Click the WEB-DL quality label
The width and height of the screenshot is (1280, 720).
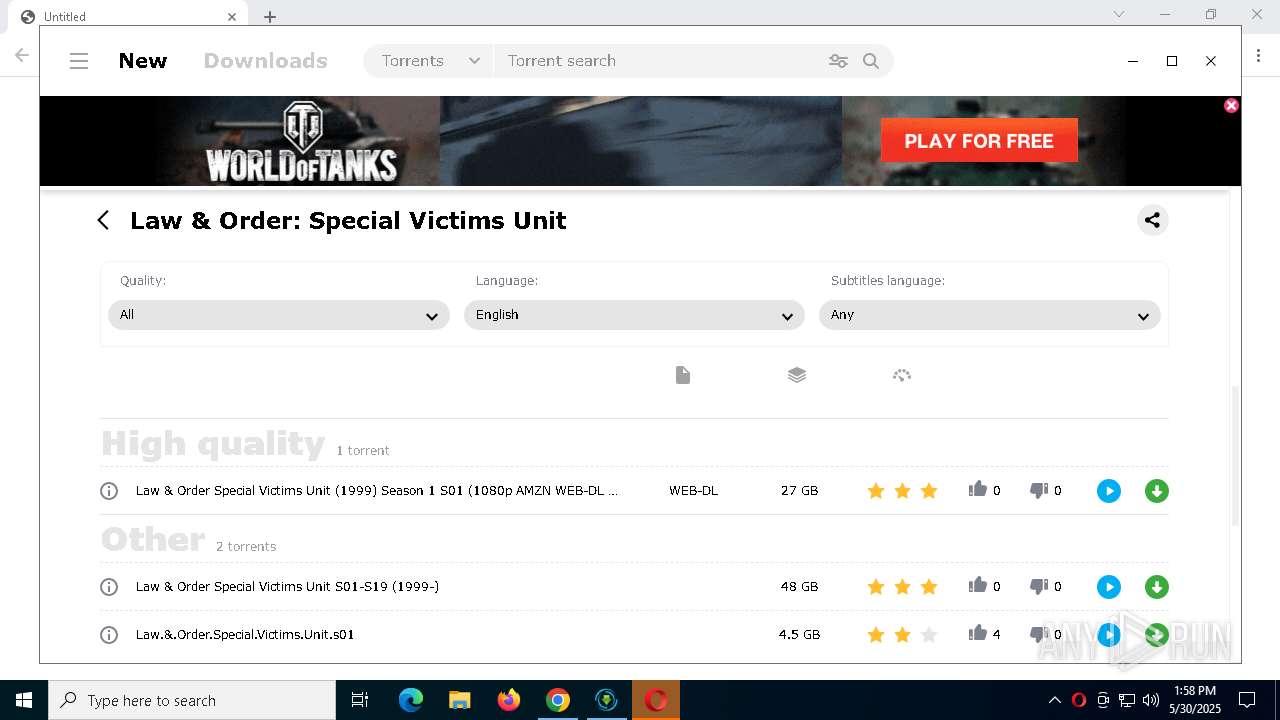pyautogui.click(x=693, y=491)
